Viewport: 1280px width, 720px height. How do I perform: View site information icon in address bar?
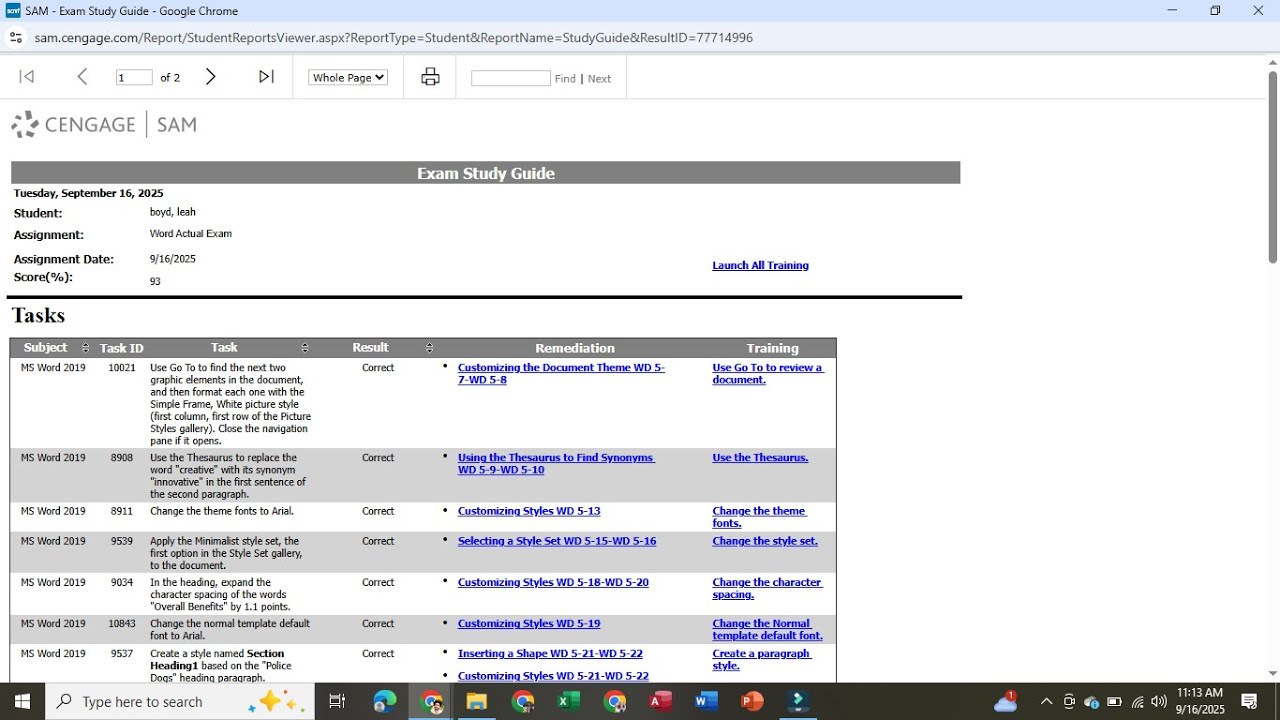15,38
